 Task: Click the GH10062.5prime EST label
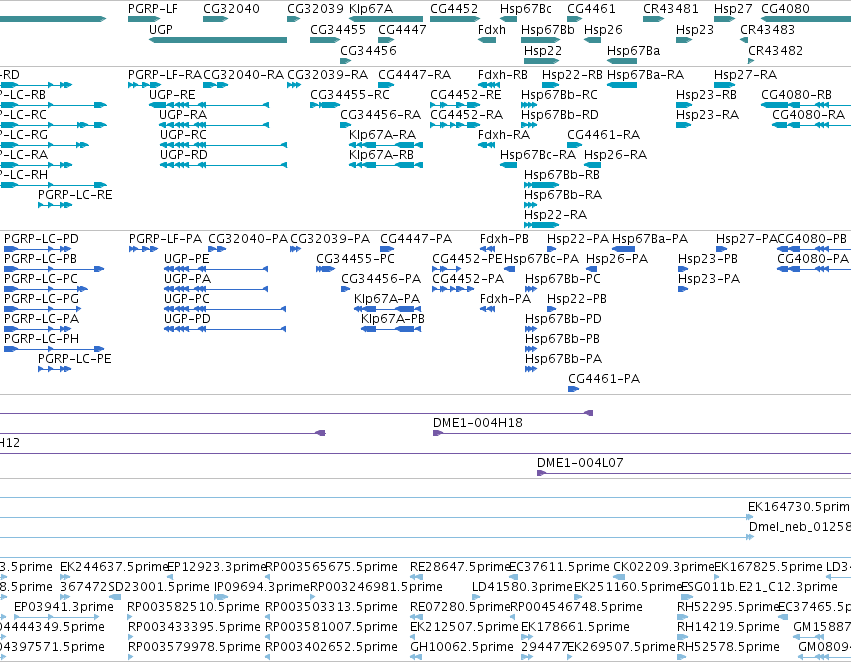(462, 647)
